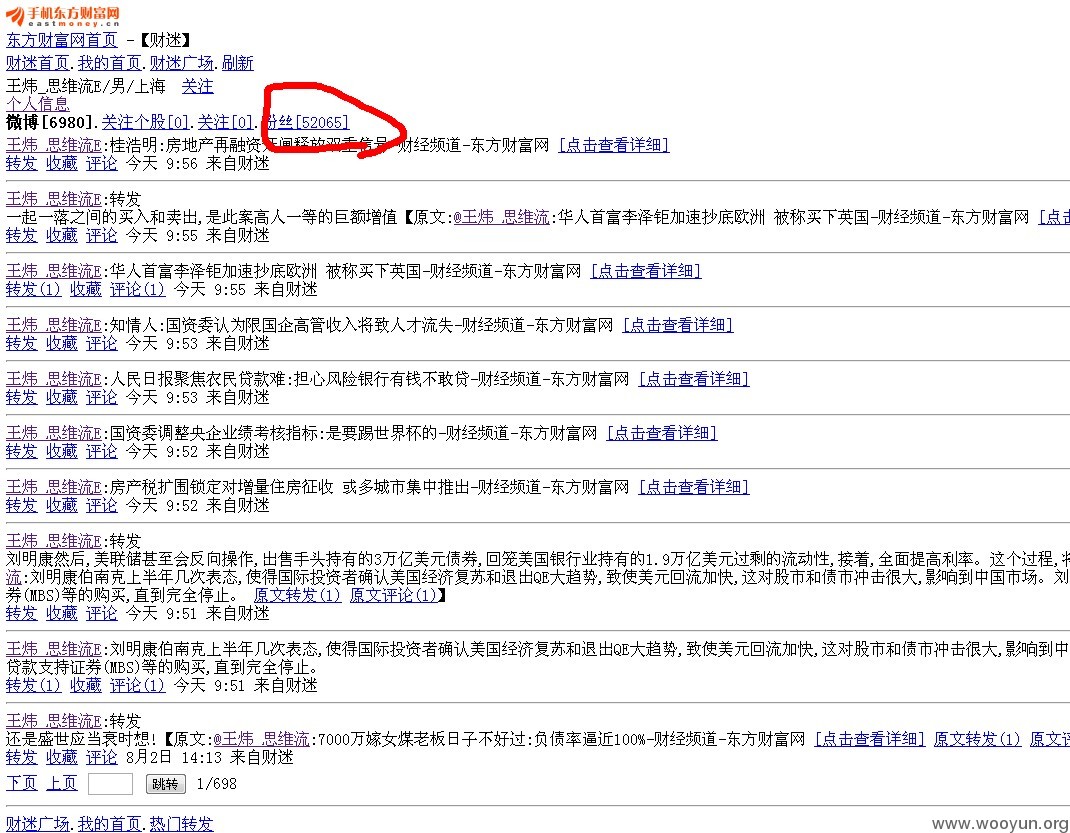Click 收藏 under 知情人 9:53 post
This screenshot has height=833, width=1070.
click(61, 343)
